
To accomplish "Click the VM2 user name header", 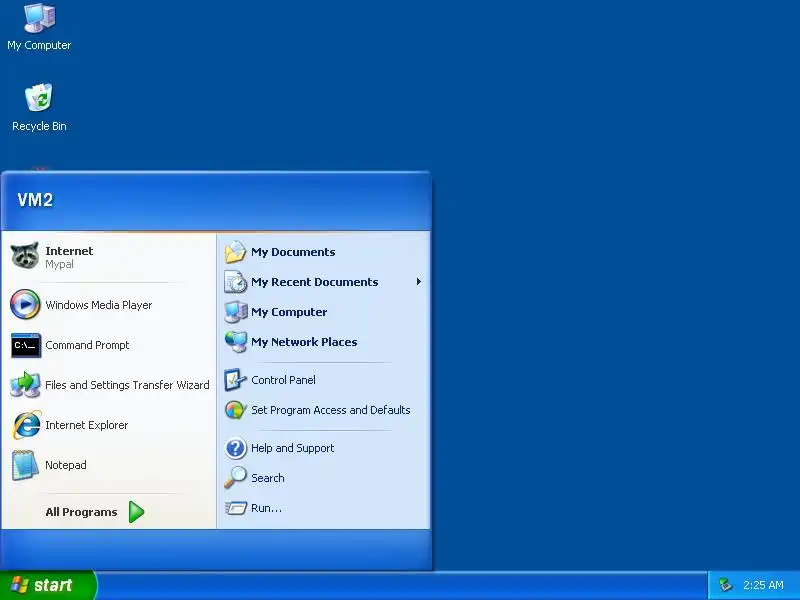I will (x=35, y=200).
